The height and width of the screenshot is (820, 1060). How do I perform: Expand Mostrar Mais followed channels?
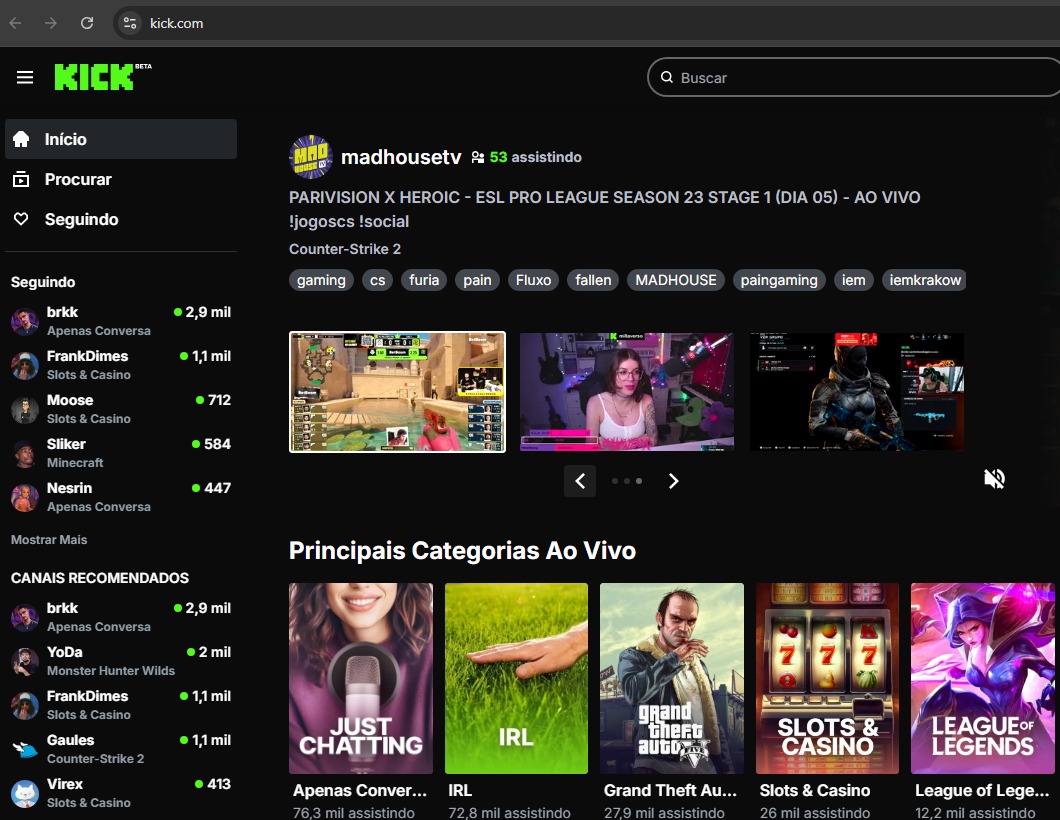(49, 539)
